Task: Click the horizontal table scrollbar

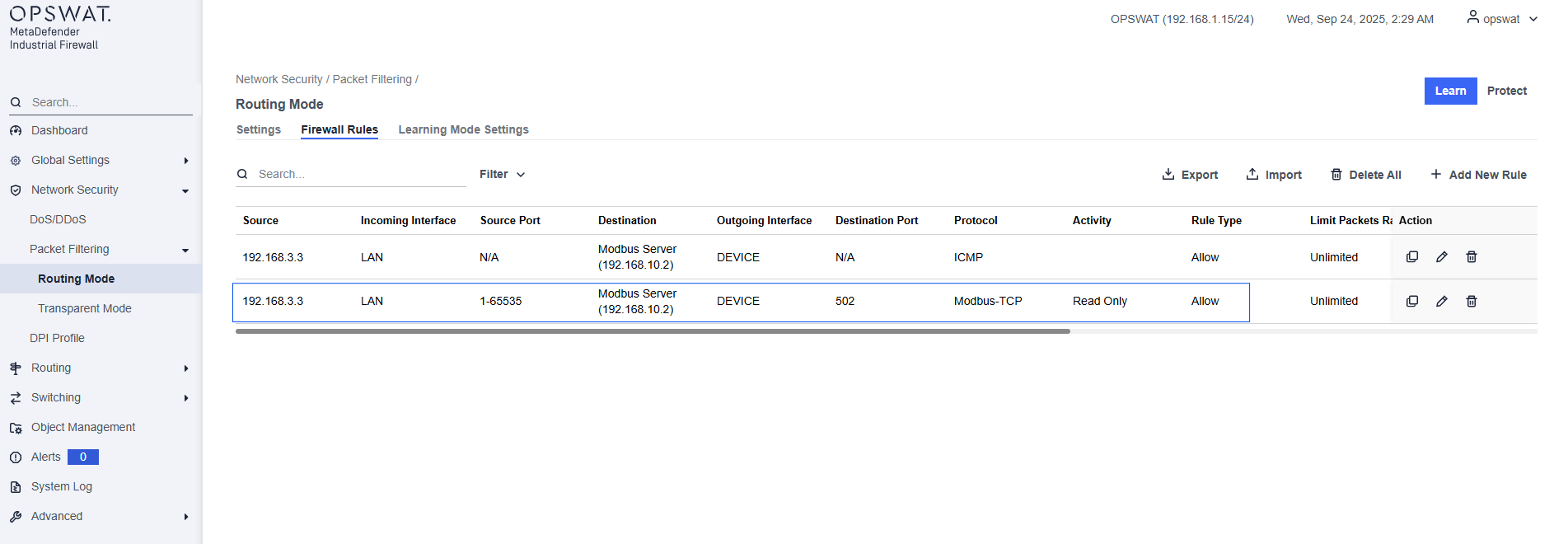Action: pos(652,331)
